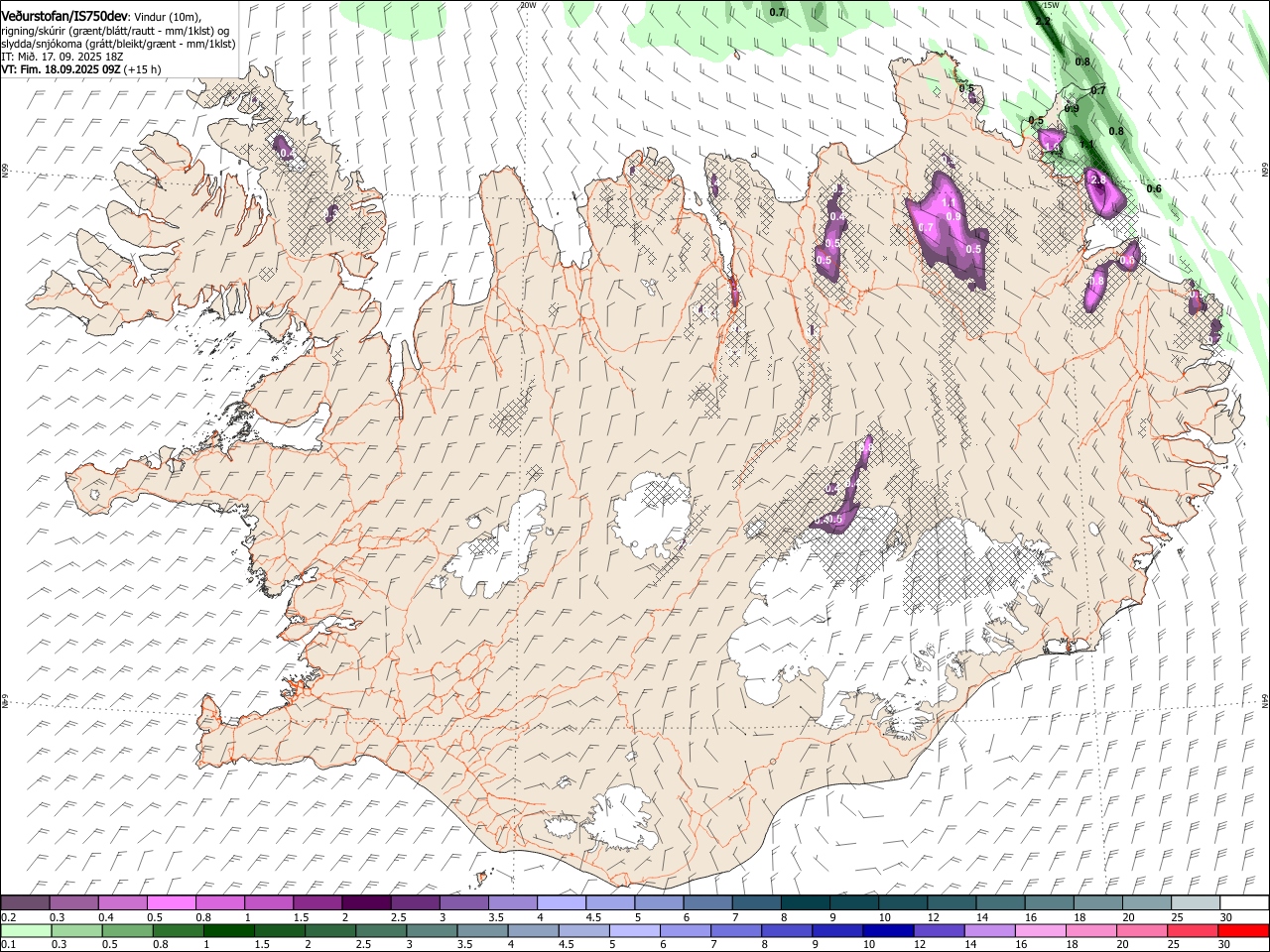Pick the rain legend swatch between 0.5 and 0.8
Screen dimensions: 1270x952
(127, 931)
